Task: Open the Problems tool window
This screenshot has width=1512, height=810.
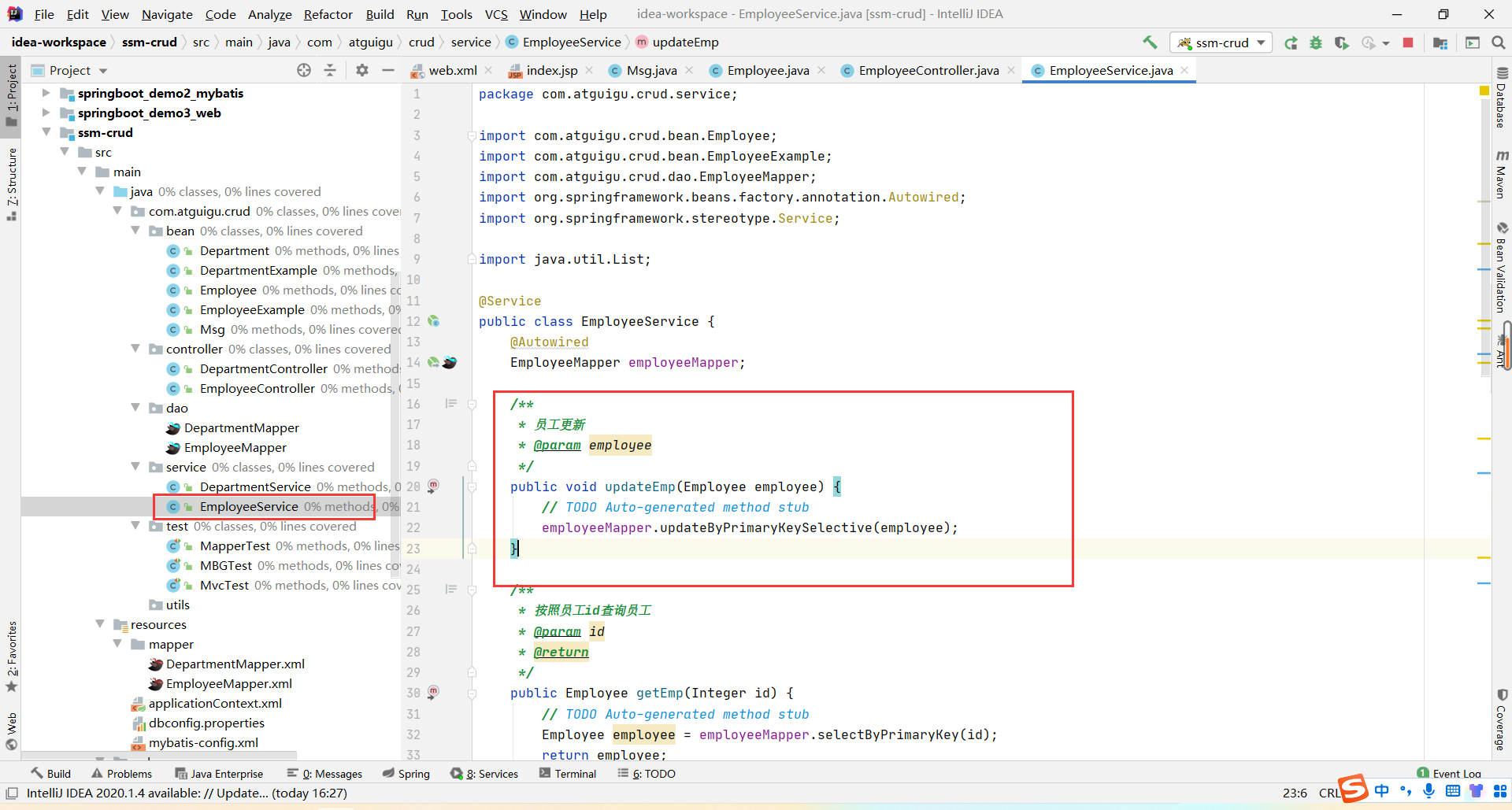Action: [x=122, y=774]
